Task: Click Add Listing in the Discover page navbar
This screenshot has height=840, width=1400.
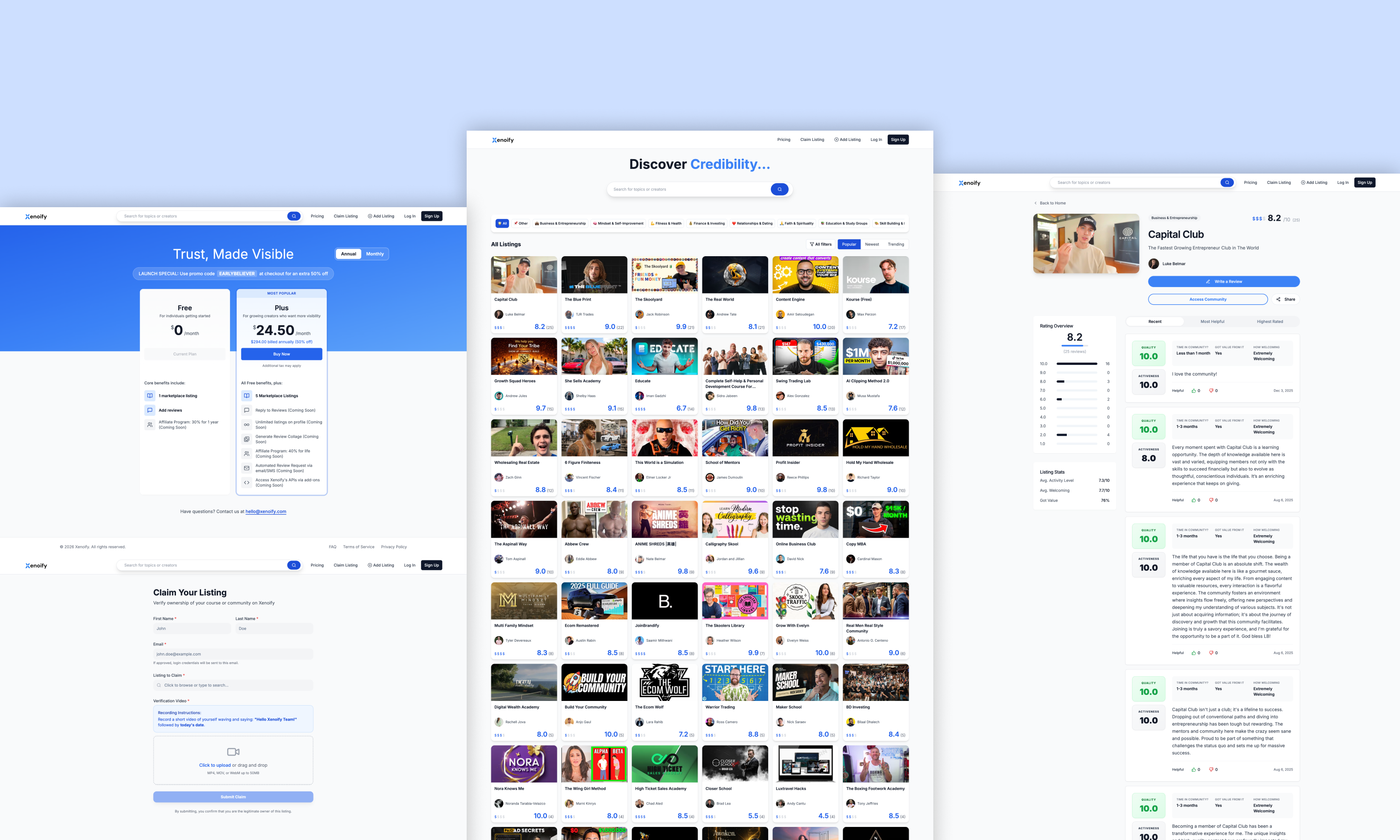Action: [847, 140]
